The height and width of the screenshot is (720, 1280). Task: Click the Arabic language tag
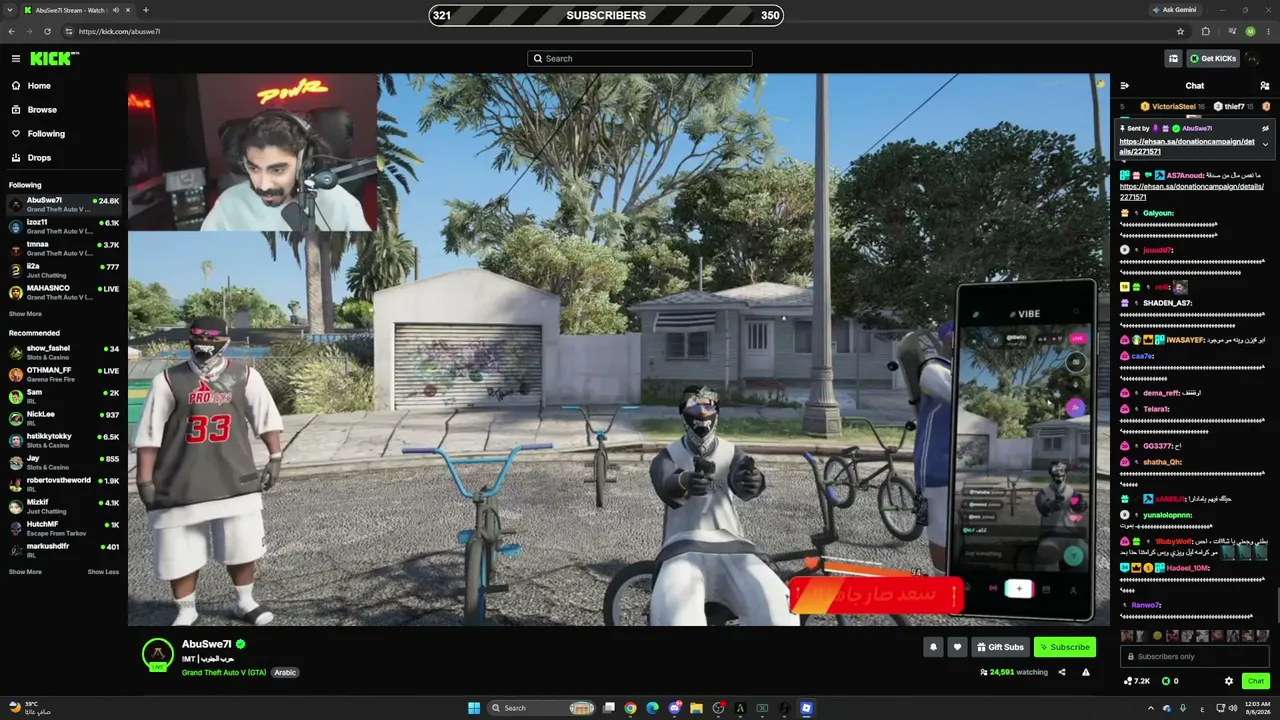(x=285, y=673)
